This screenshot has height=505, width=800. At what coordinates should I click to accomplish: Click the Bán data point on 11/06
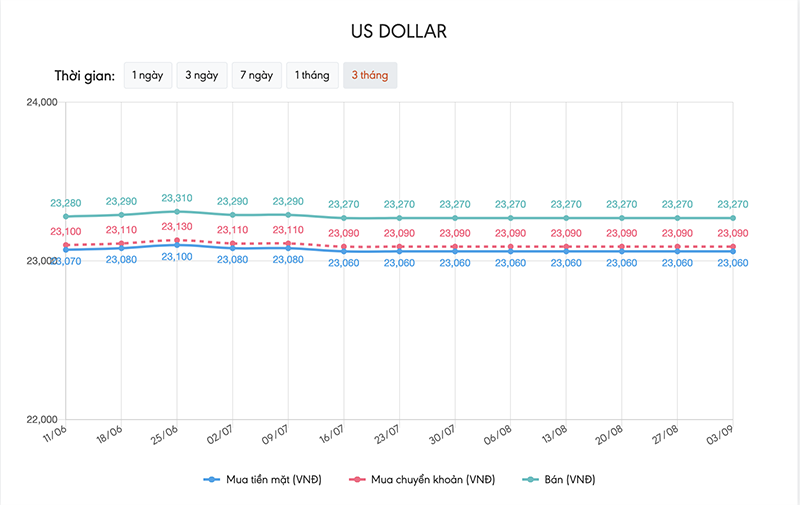click(66, 216)
